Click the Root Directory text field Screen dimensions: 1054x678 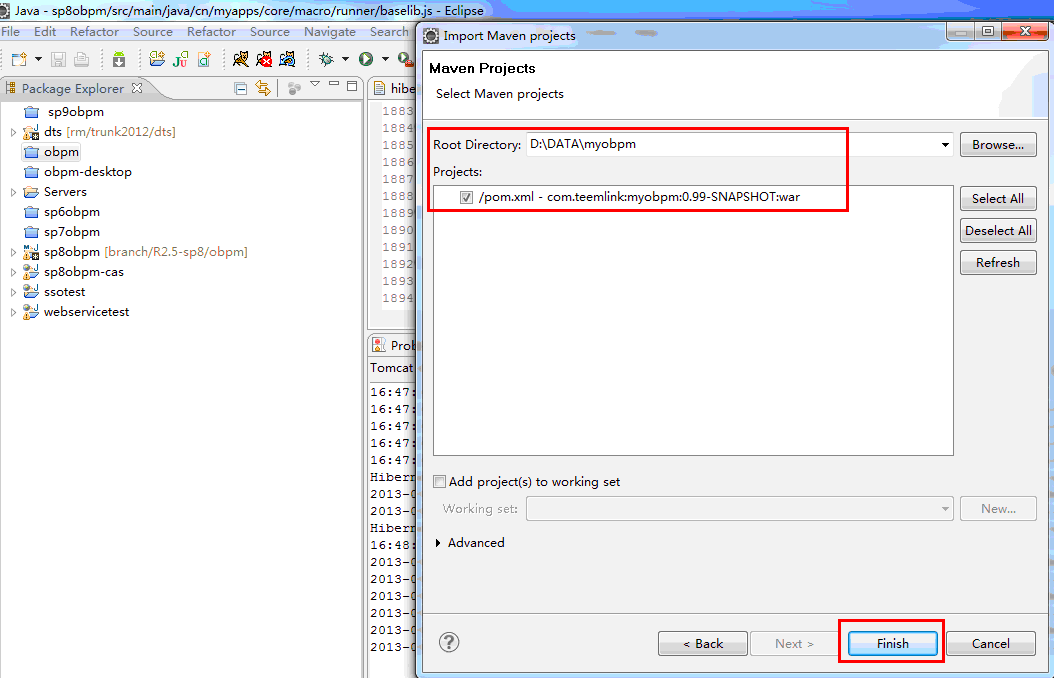(x=731, y=144)
